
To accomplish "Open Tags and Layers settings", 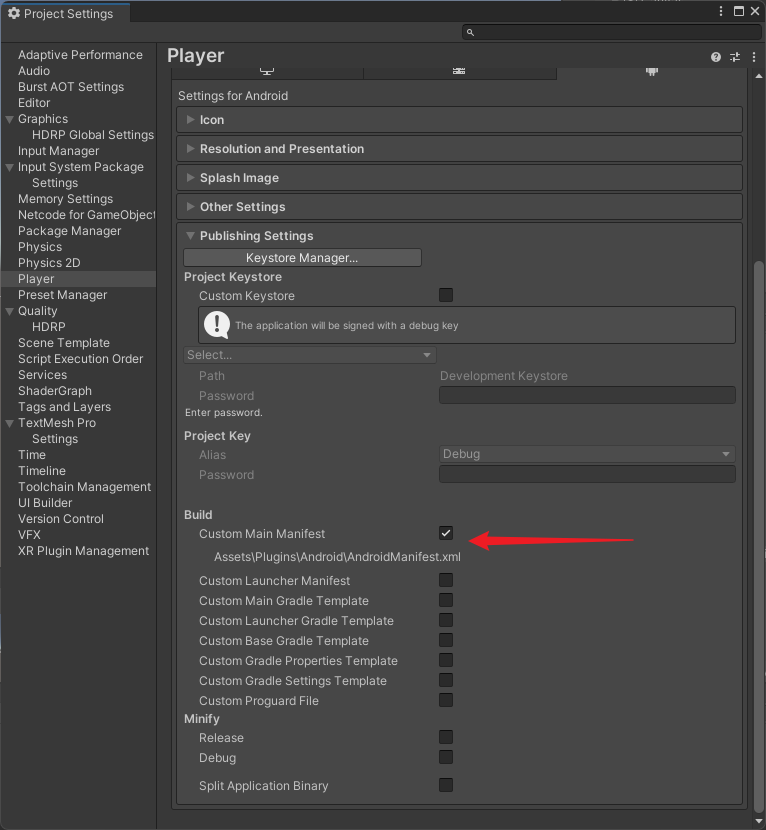I will pyautogui.click(x=65, y=407).
